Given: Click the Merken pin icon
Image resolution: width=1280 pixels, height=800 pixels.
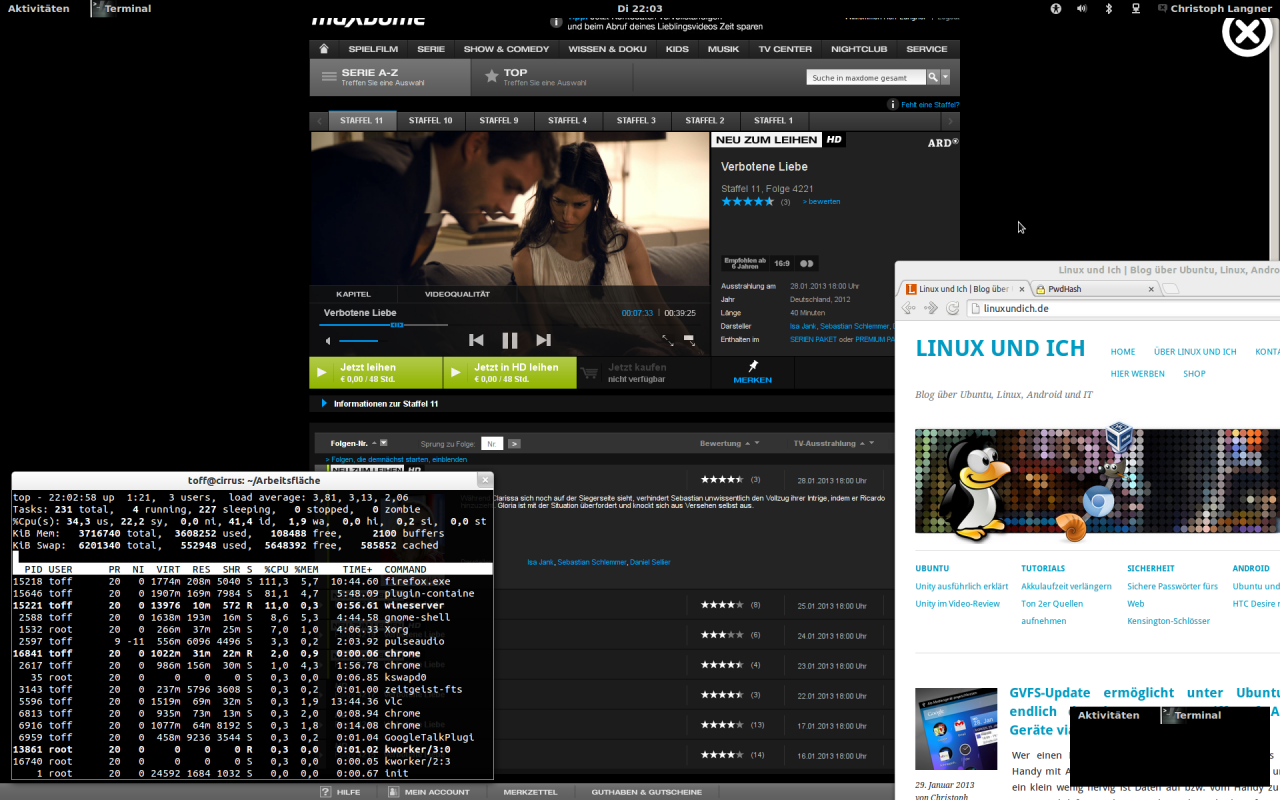Looking at the screenshot, I should [753, 367].
